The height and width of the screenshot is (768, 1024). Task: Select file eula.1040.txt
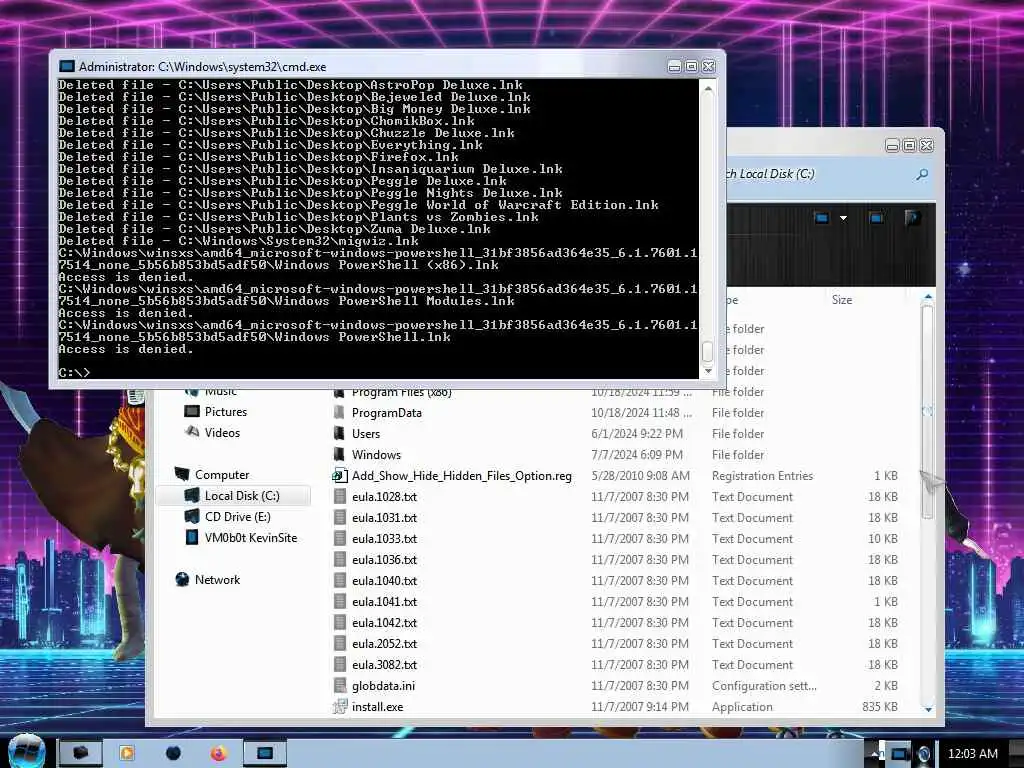[x=384, y=581]
